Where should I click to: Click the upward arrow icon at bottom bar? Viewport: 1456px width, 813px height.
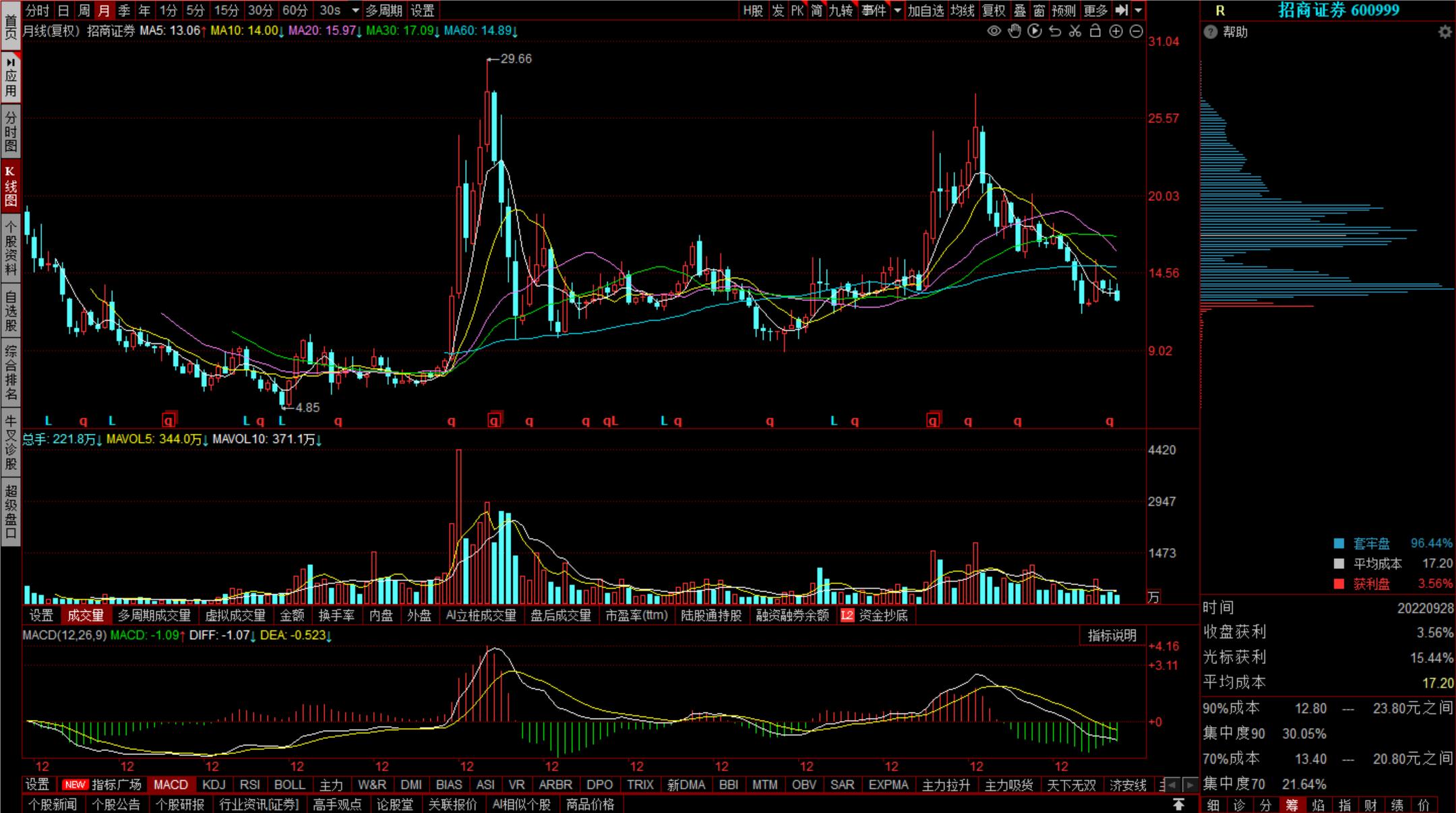pyautogui.click(x=1178, y=804)
